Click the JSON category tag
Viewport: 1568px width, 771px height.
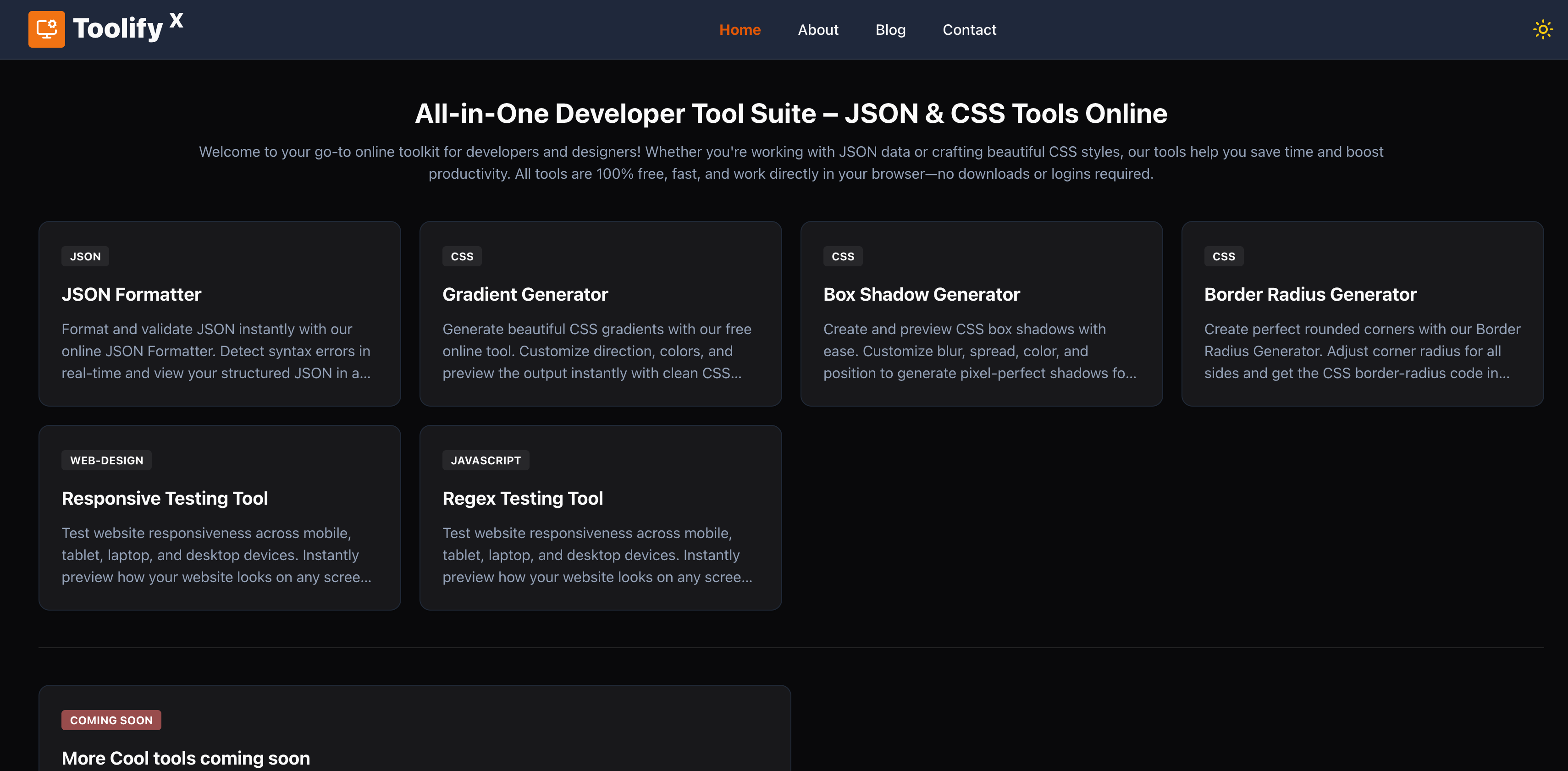coord(85,256)
